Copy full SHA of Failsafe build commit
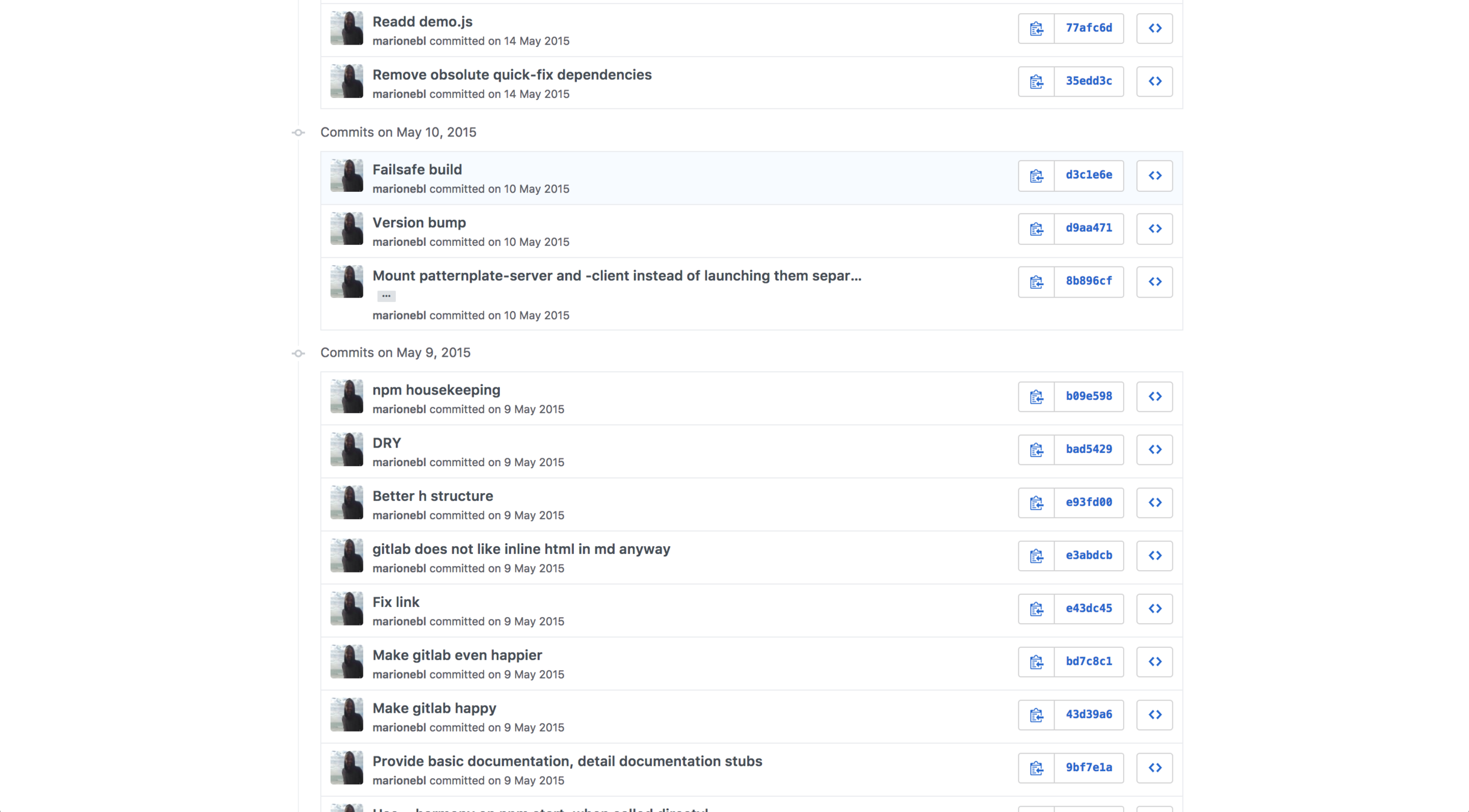The image size is (1469, 812). (1036, 176)
